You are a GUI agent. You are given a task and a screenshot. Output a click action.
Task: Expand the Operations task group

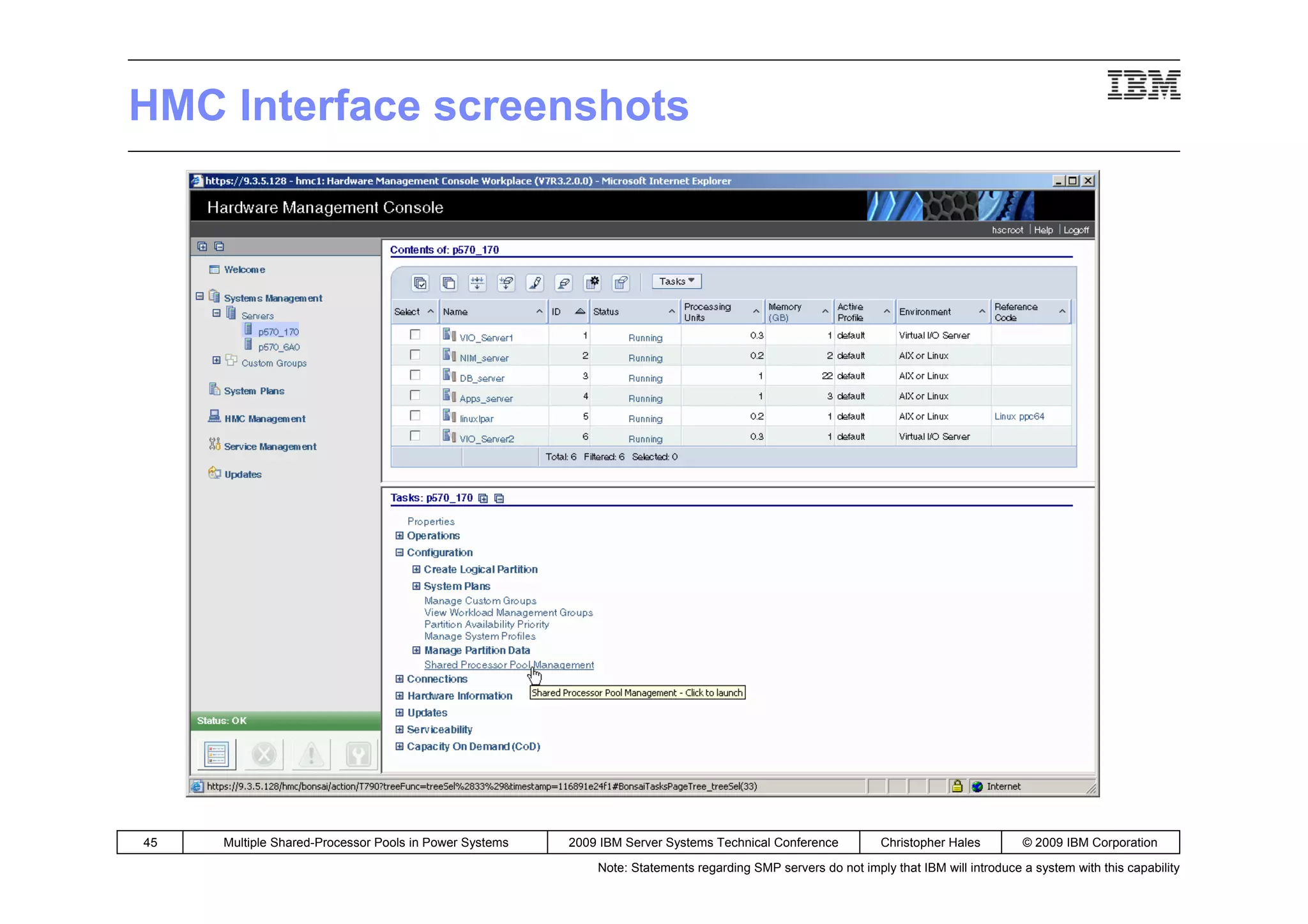click(x=399, y=536)
